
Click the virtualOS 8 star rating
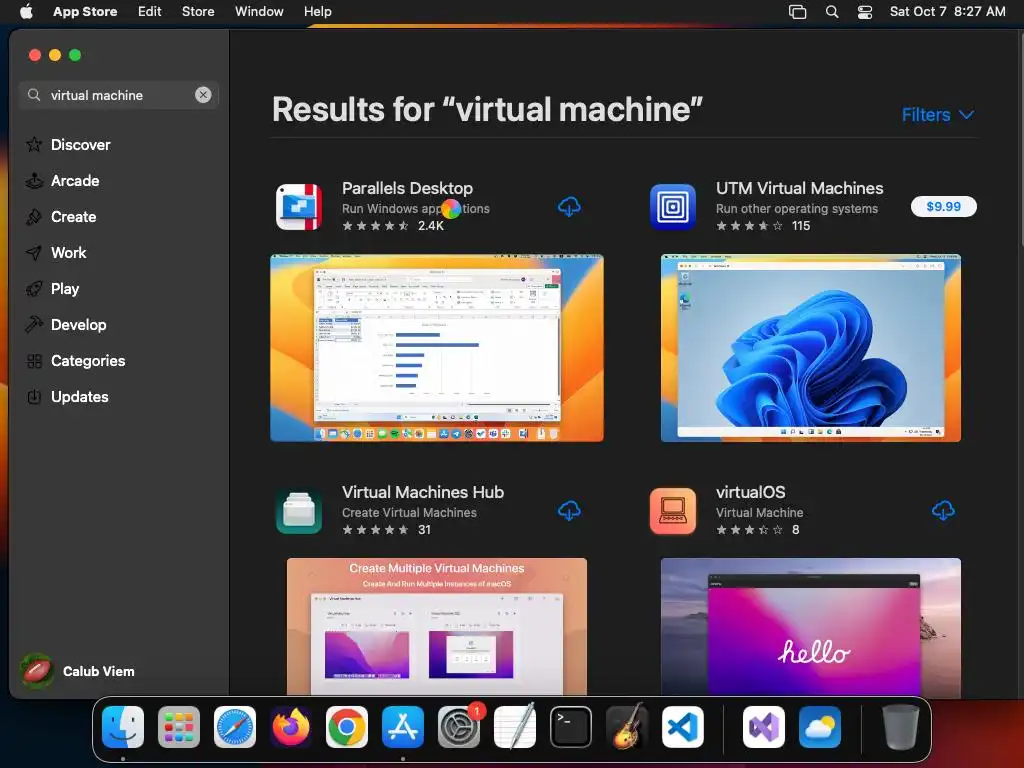[758, 530]
